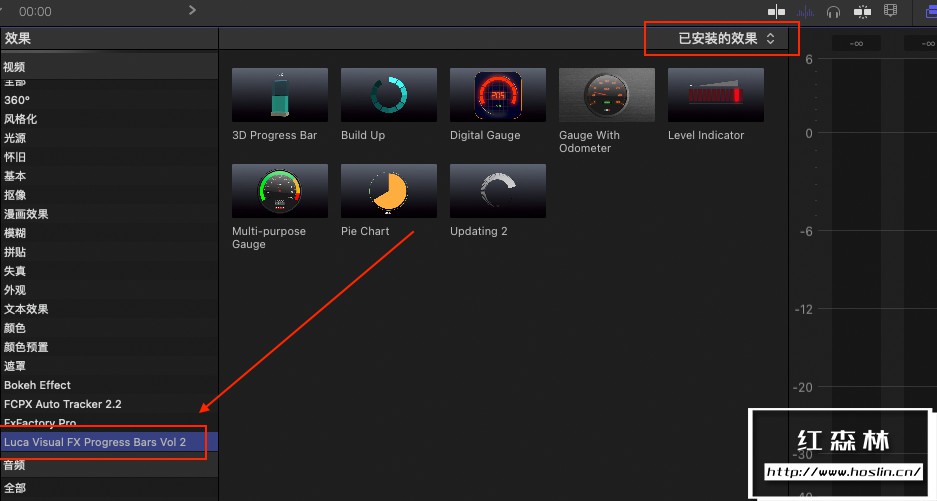Select the 外观 category
This screenshot has width=937, height=501.
[109, 290]
